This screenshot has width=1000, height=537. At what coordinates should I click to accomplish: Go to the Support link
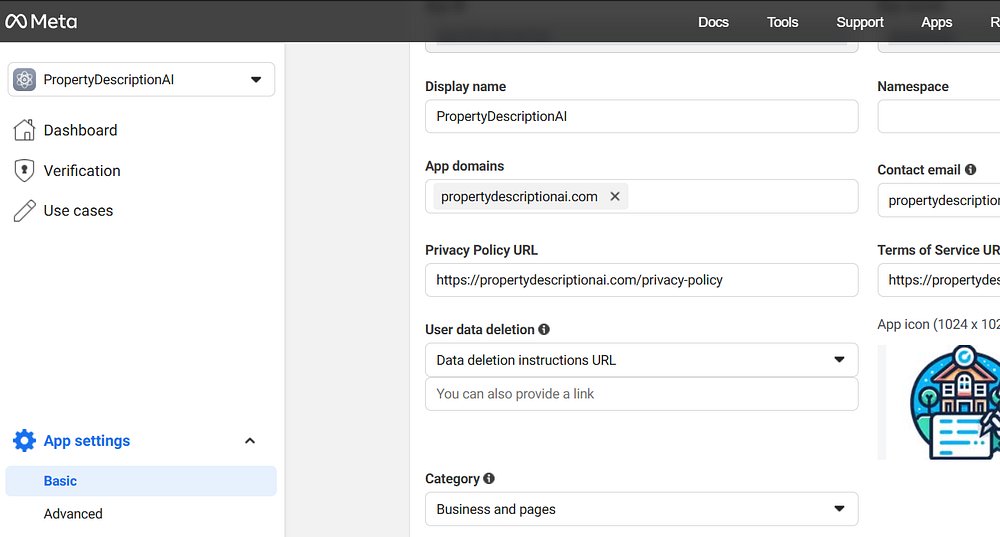point(860,22)
